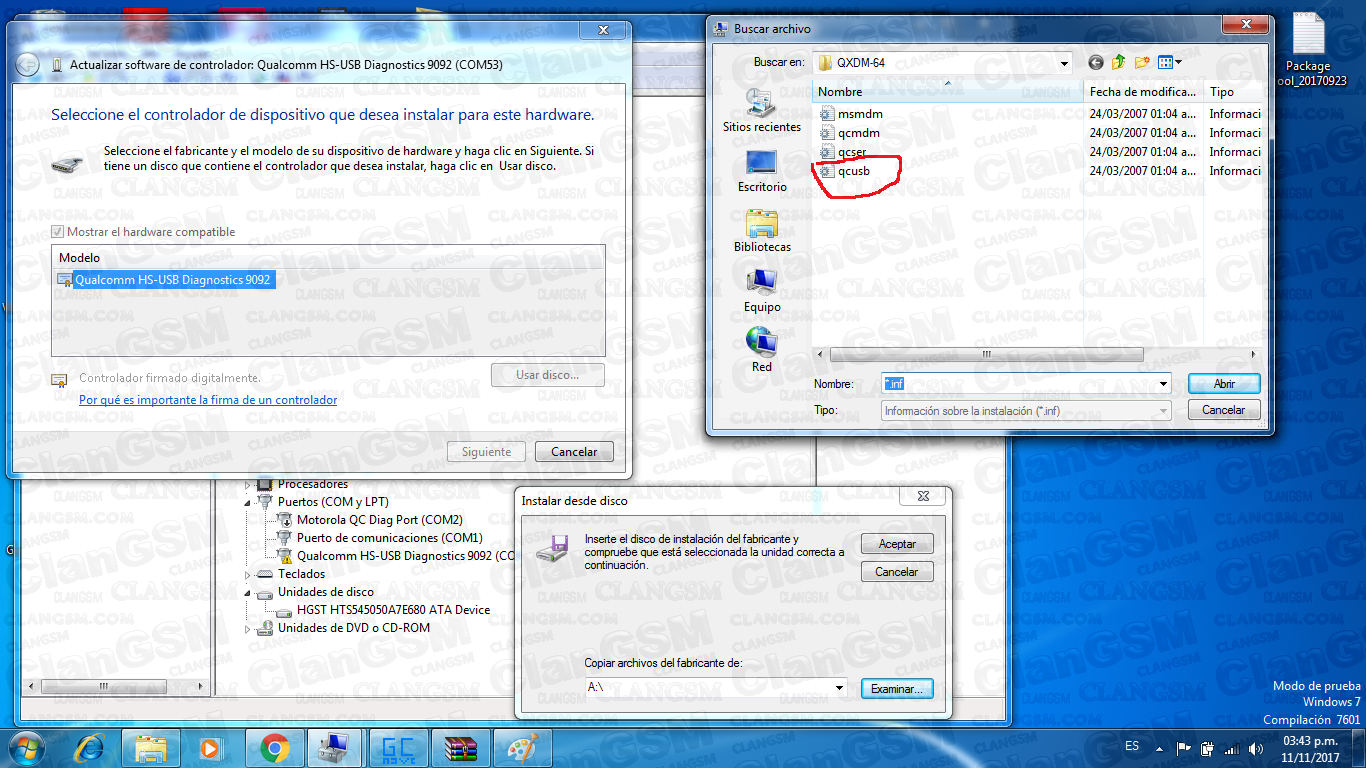Screen dimensions: 1366x768
Task: Go back to previous folder in Buscar archivo
Action: 1095,62
